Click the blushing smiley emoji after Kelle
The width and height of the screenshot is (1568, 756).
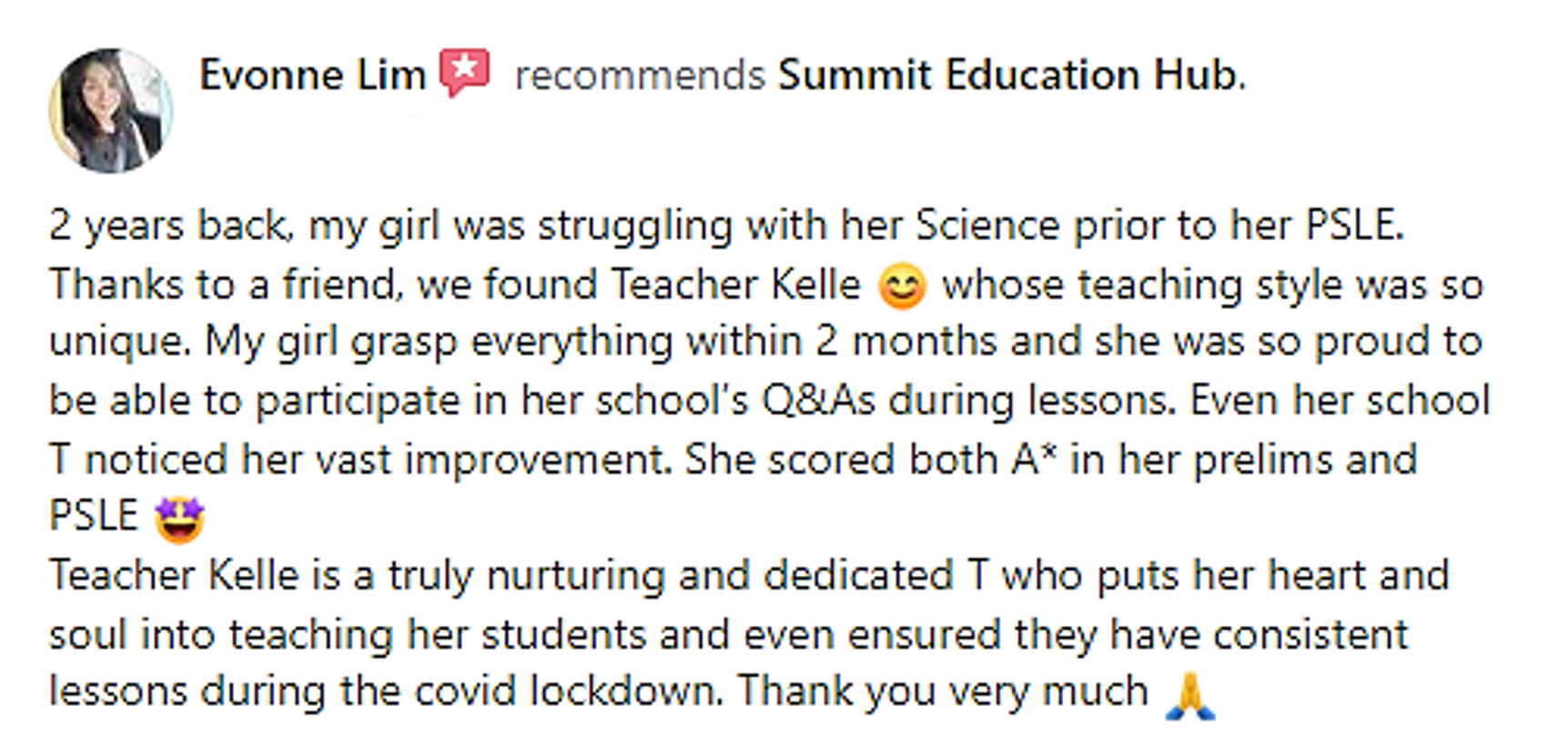click(902, 286)
